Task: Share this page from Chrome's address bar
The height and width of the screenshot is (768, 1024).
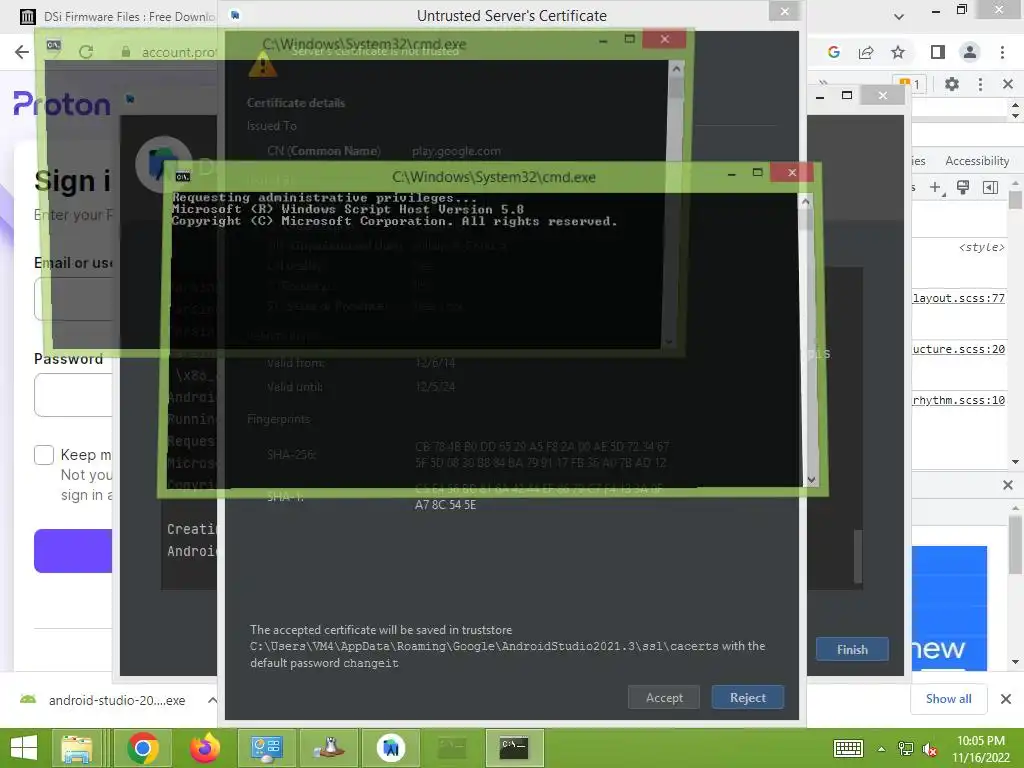Action: 866,52
